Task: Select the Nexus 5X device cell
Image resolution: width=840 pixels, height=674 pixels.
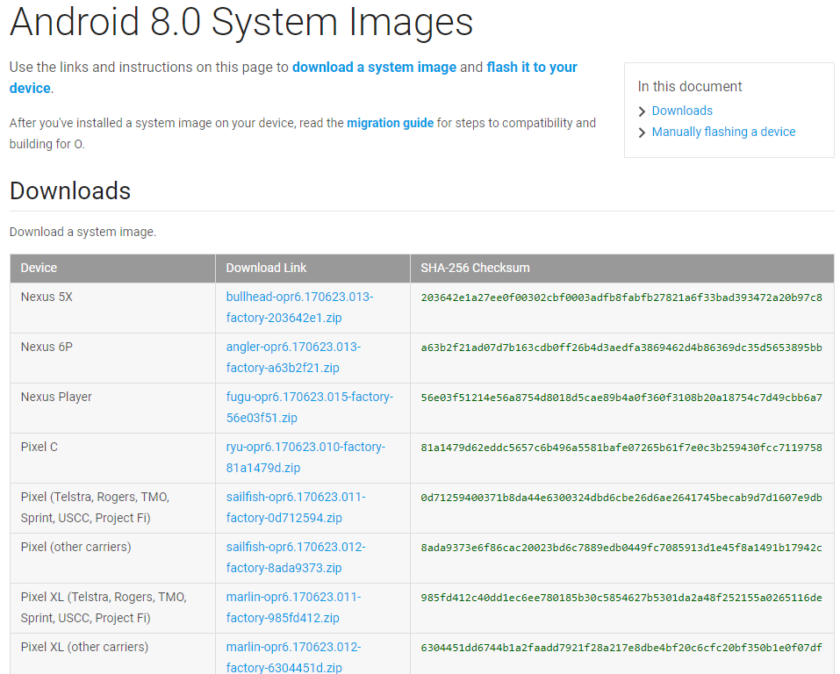Action: tap(112, 308)
